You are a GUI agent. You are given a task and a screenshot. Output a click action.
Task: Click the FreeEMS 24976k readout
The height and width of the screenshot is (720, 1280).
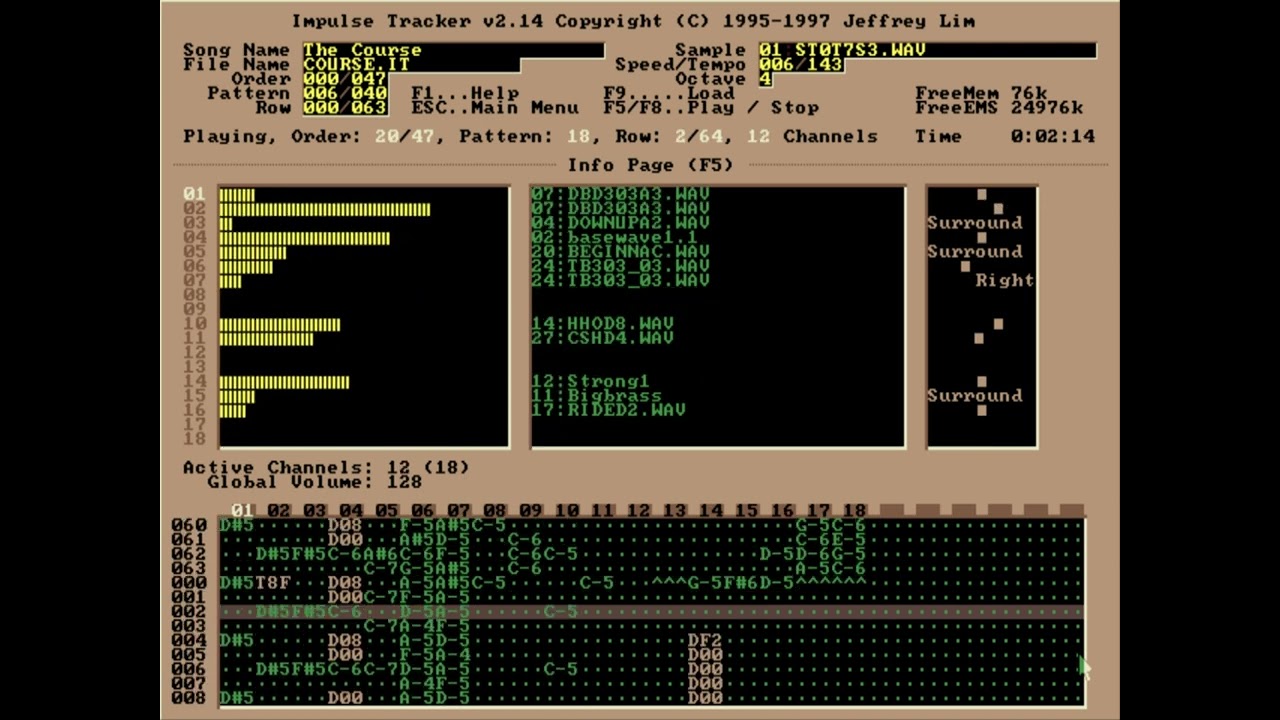pos(999,108)
